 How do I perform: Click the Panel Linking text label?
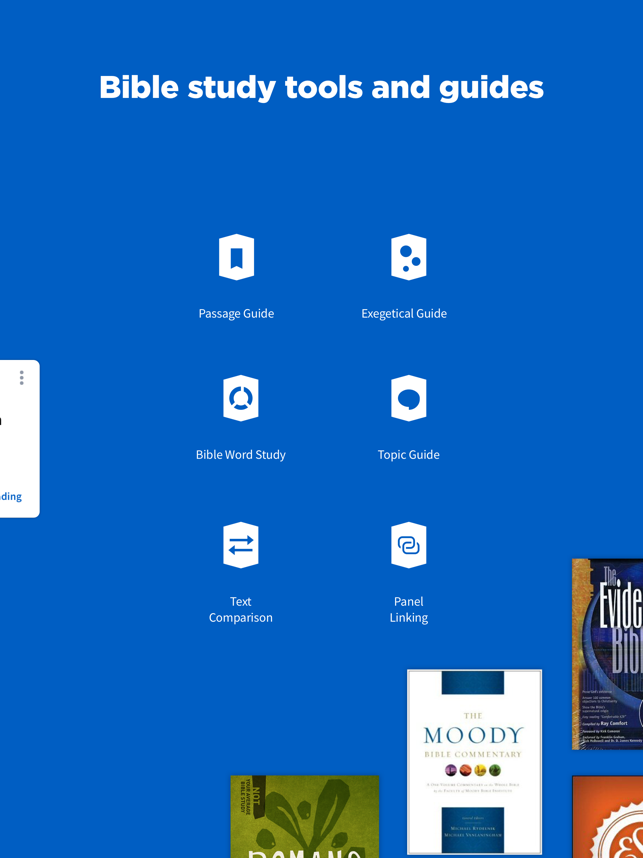coord(409,610)
